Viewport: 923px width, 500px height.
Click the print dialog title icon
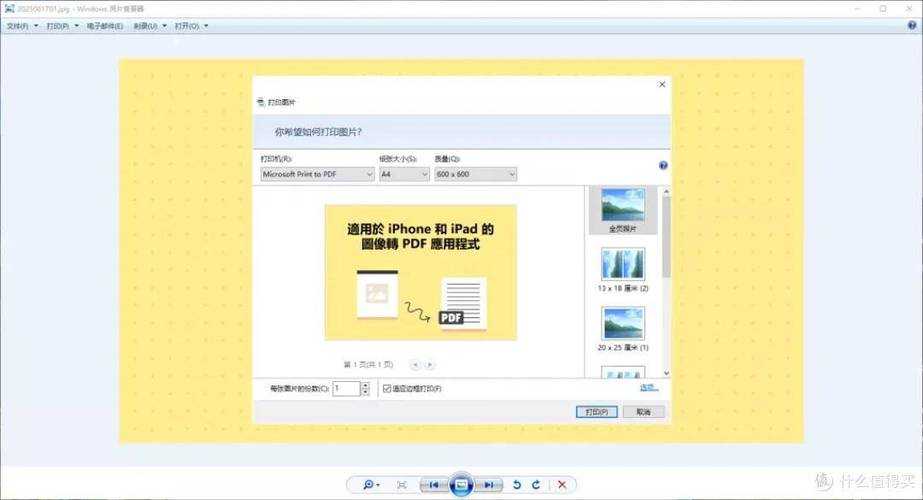tap(261, 102)
